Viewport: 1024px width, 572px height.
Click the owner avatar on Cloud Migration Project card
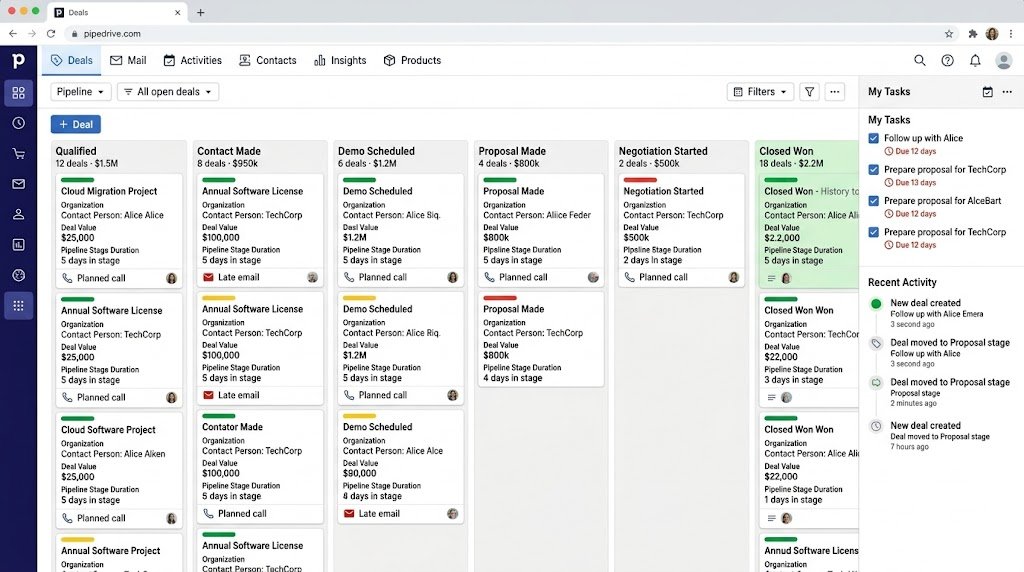pyautogui.click(x=171, y=278)
